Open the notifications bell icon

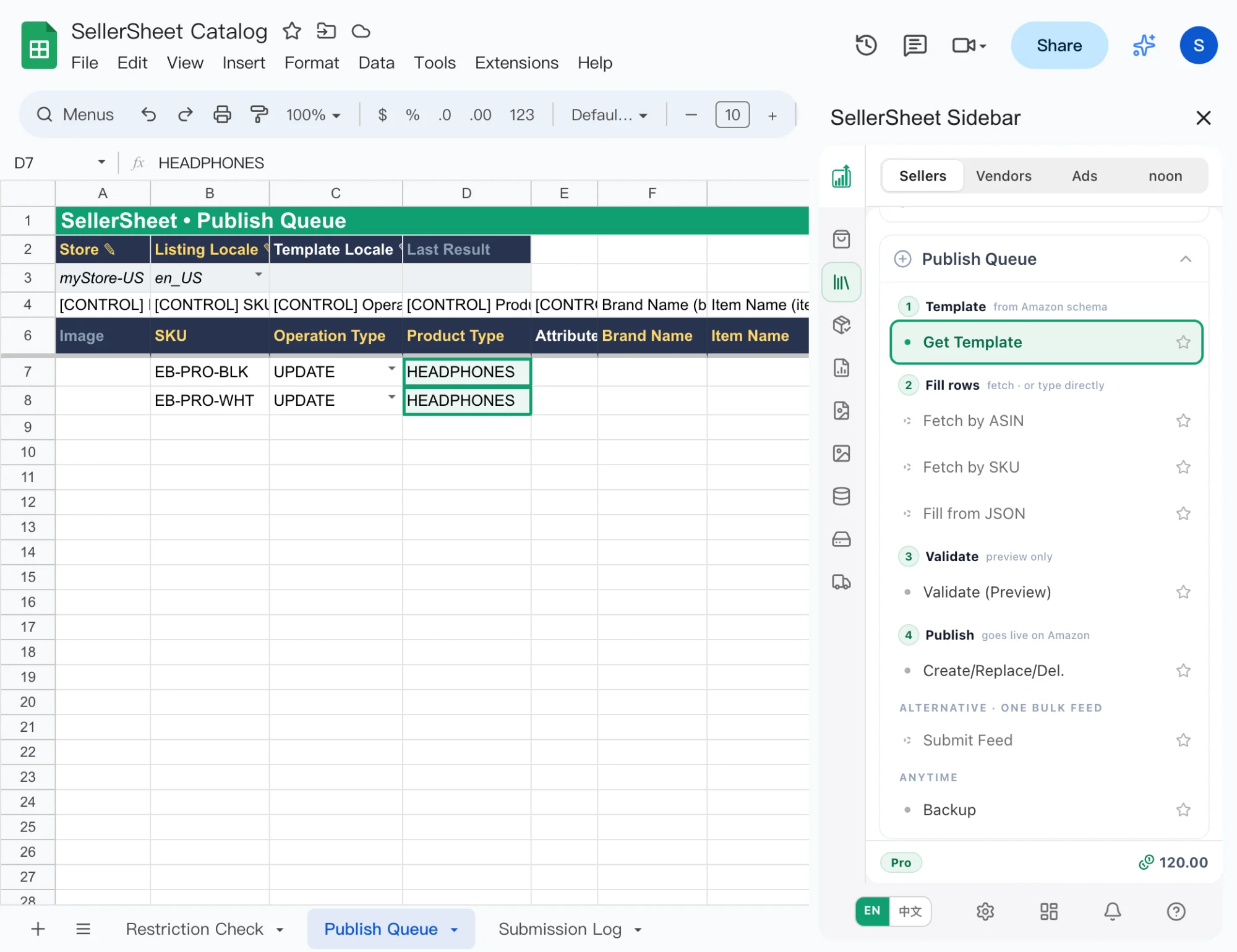[1113, 911]
